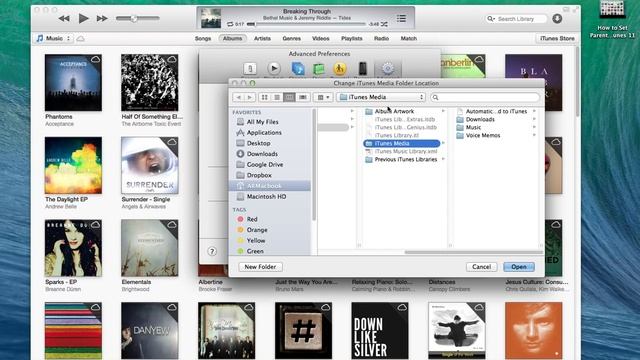This screenshot has height=360, width=640.
Task: Select the Advanced preferences gear icon
Action: 388,69
